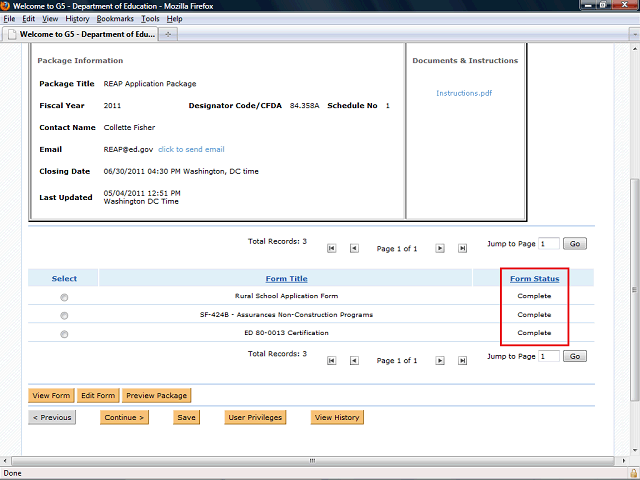Open the Edit menu
Viewport: 640px width, 480px height.
(29, 19)
